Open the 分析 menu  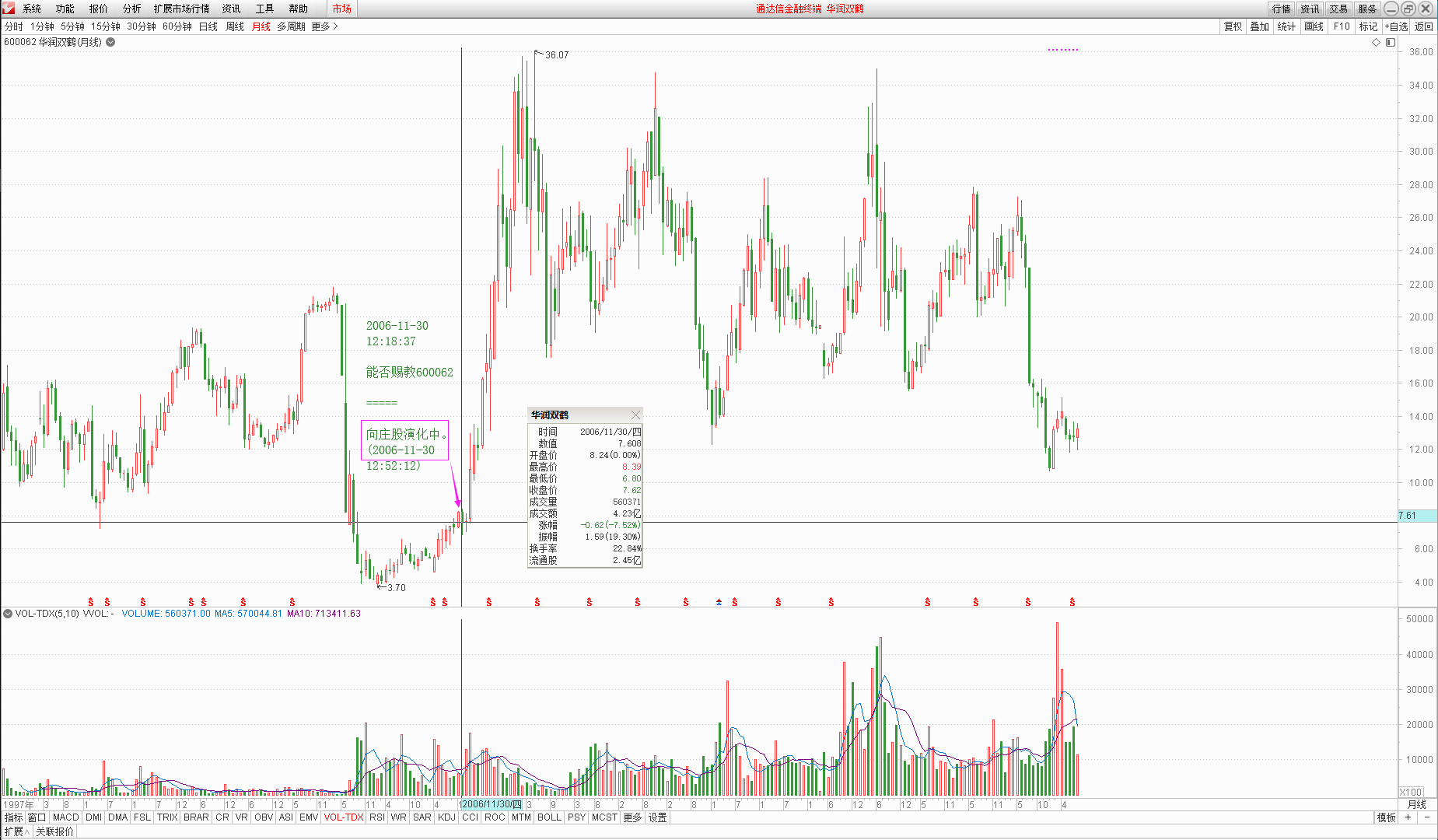(131, 9)
